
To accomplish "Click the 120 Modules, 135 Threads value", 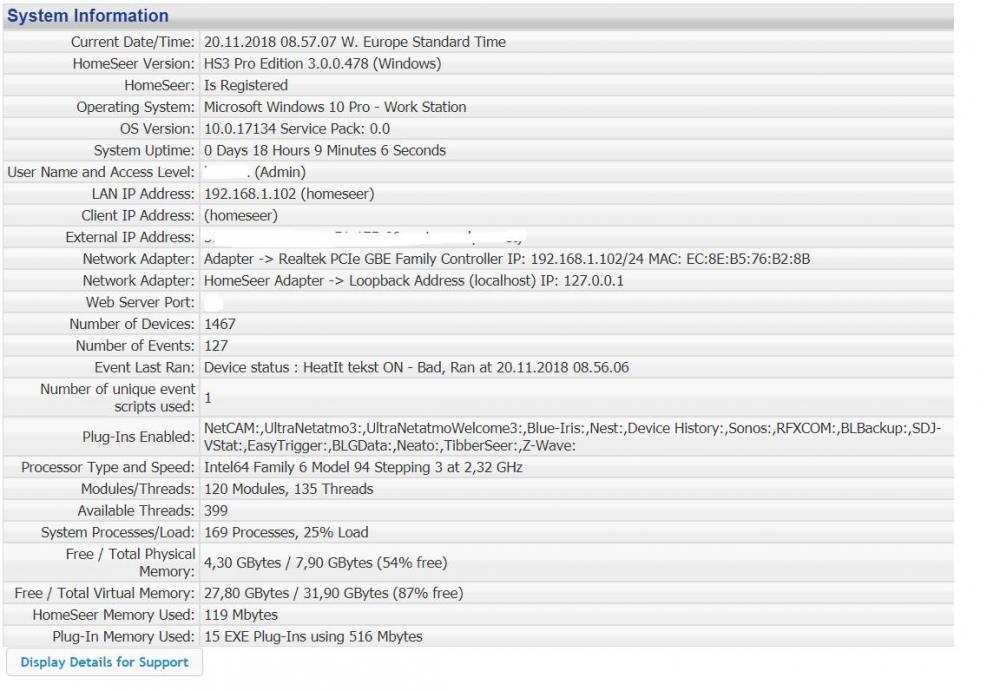I will click(288, 489).
